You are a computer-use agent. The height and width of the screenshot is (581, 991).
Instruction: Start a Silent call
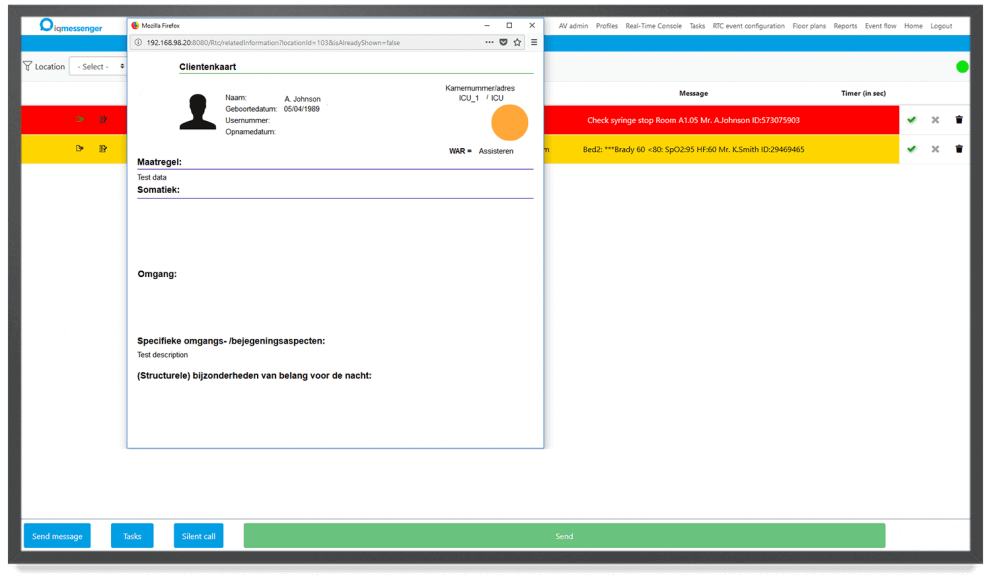coord(198,536)
